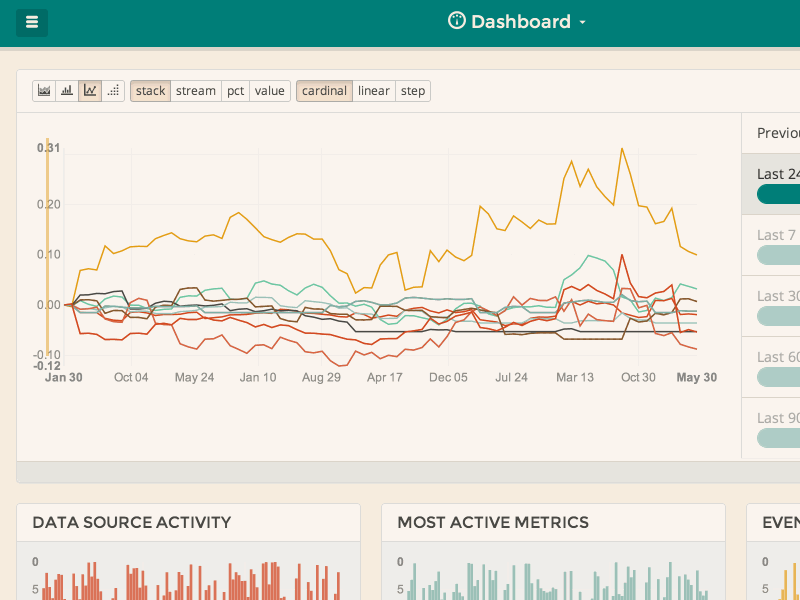Select the scatter plot chart icon
The image size is (800, 600).
point(114,90)
